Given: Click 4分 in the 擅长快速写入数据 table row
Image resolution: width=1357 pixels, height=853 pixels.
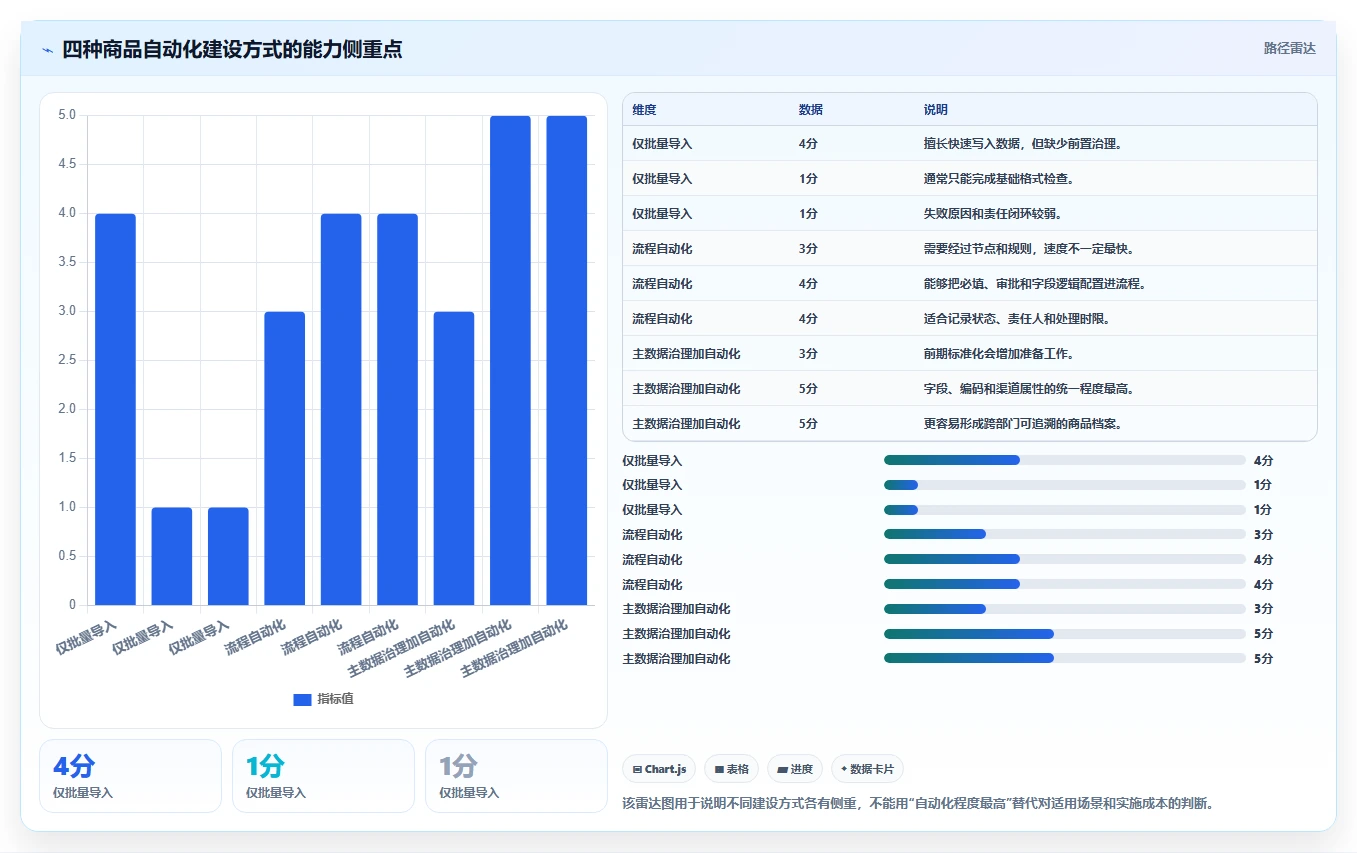Looking at the screenshot, I should pos(808,144).
